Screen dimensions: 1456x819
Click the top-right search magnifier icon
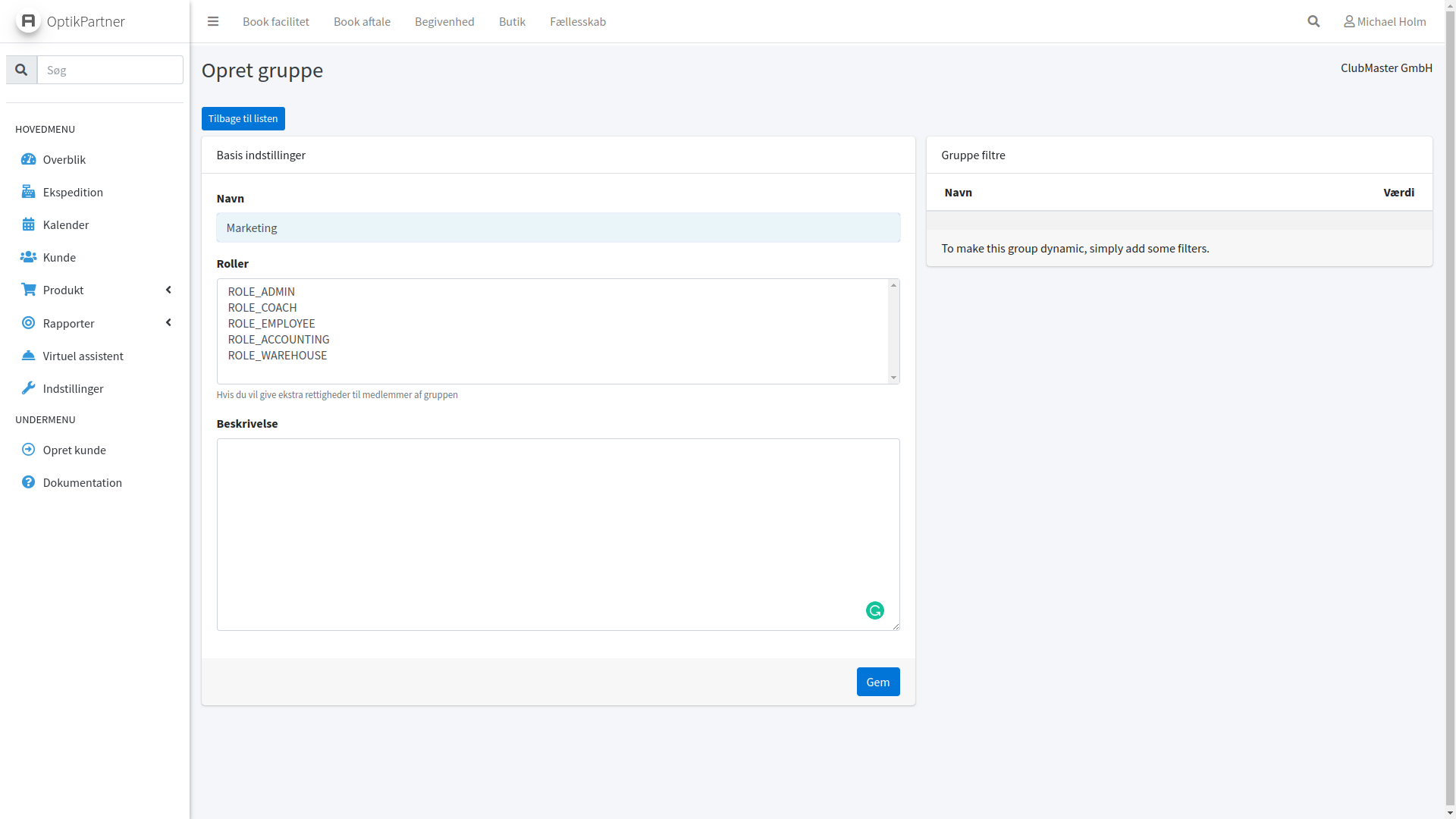pos(1313,21)
